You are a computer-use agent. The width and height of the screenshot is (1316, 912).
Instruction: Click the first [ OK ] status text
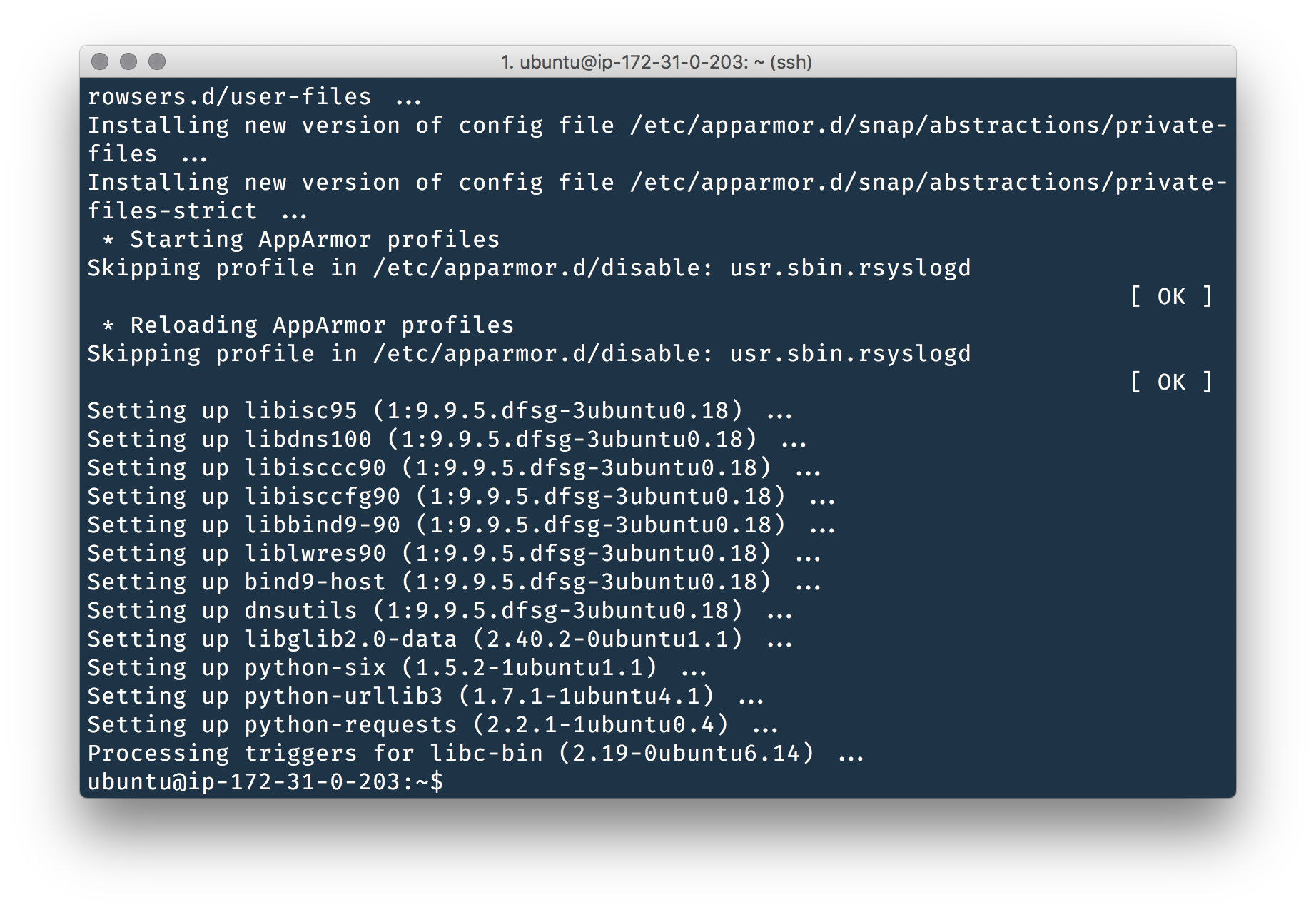pos(1171,296)
